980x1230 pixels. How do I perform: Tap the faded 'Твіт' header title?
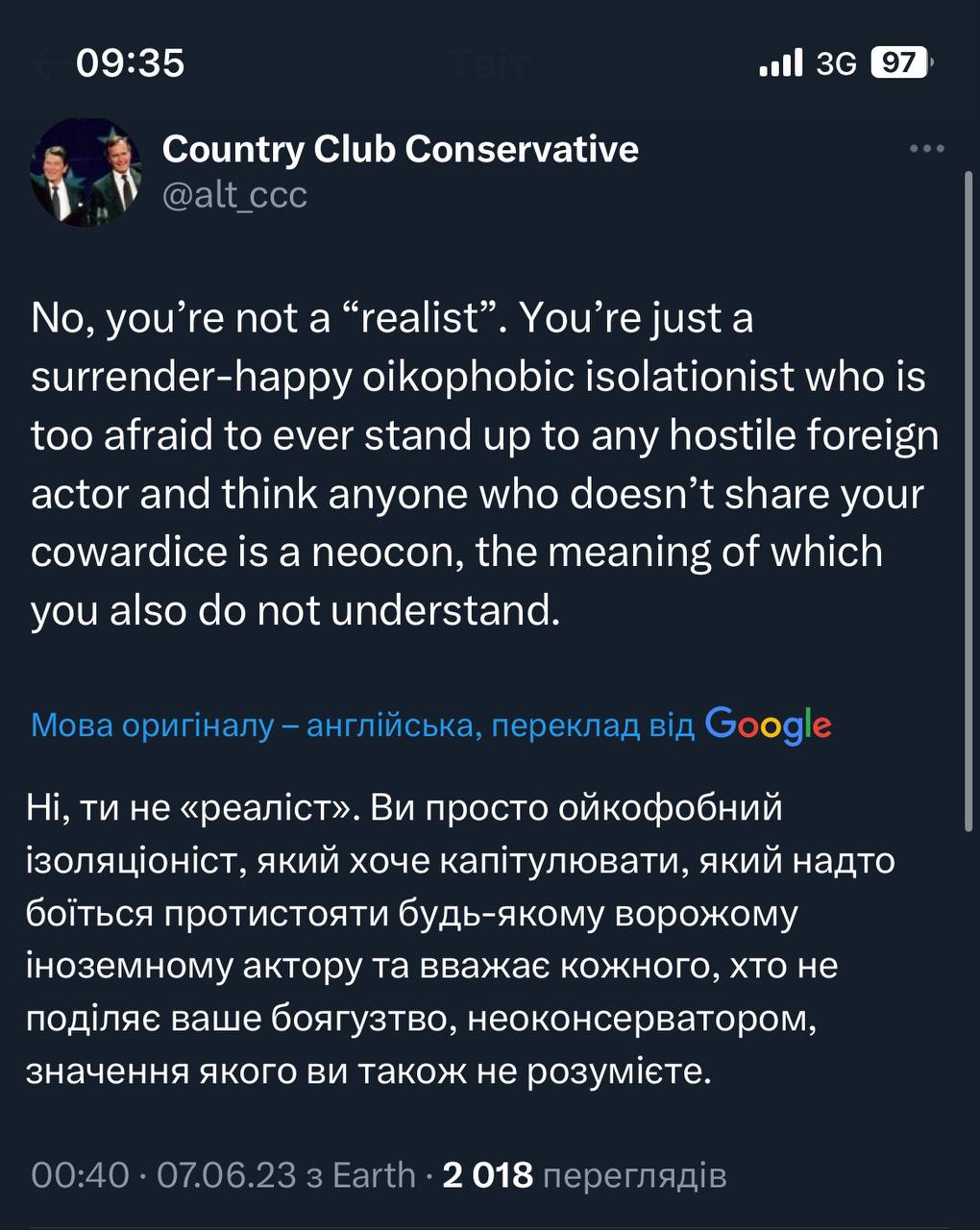click(490, 65)
